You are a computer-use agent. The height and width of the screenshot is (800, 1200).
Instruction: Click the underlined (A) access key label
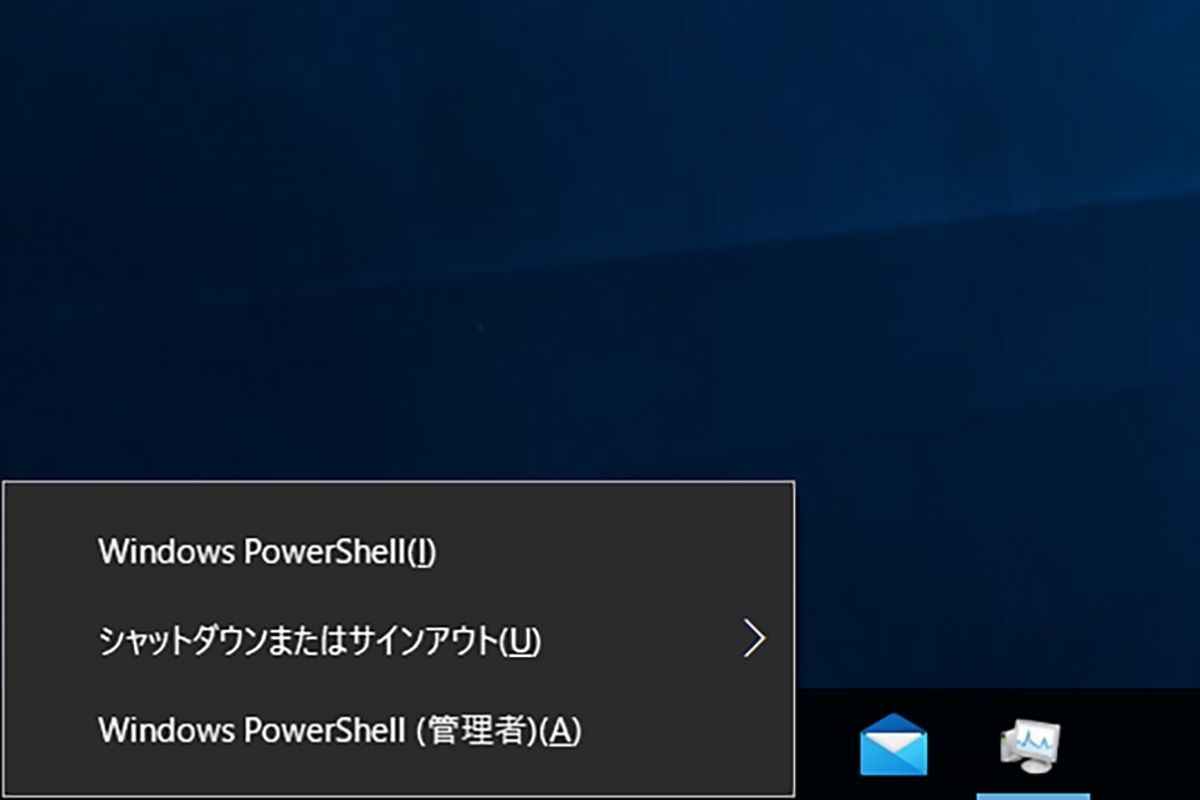[x=561, y=731]
